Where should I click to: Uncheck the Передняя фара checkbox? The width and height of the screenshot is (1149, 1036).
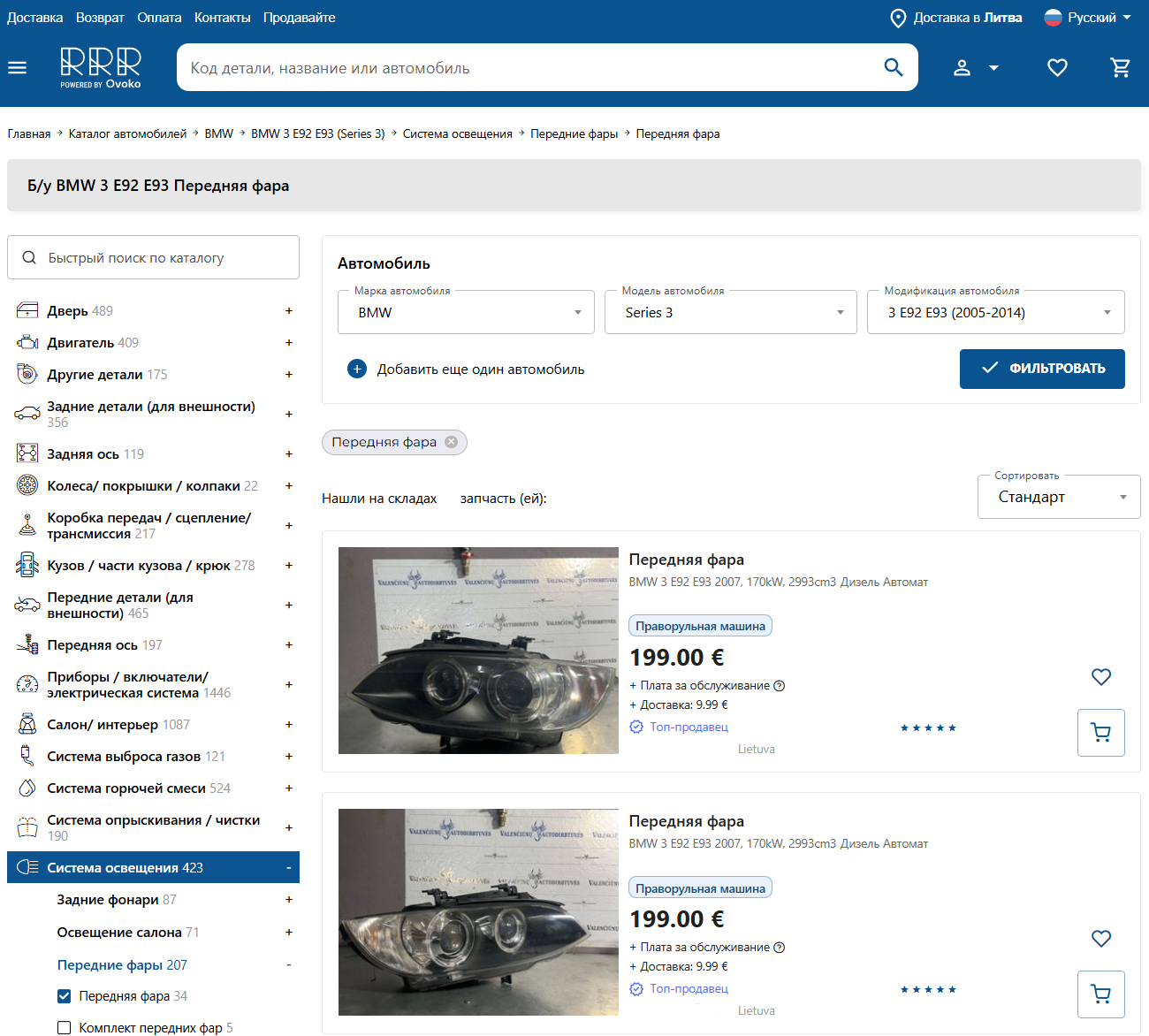click(x=64, y=996)
